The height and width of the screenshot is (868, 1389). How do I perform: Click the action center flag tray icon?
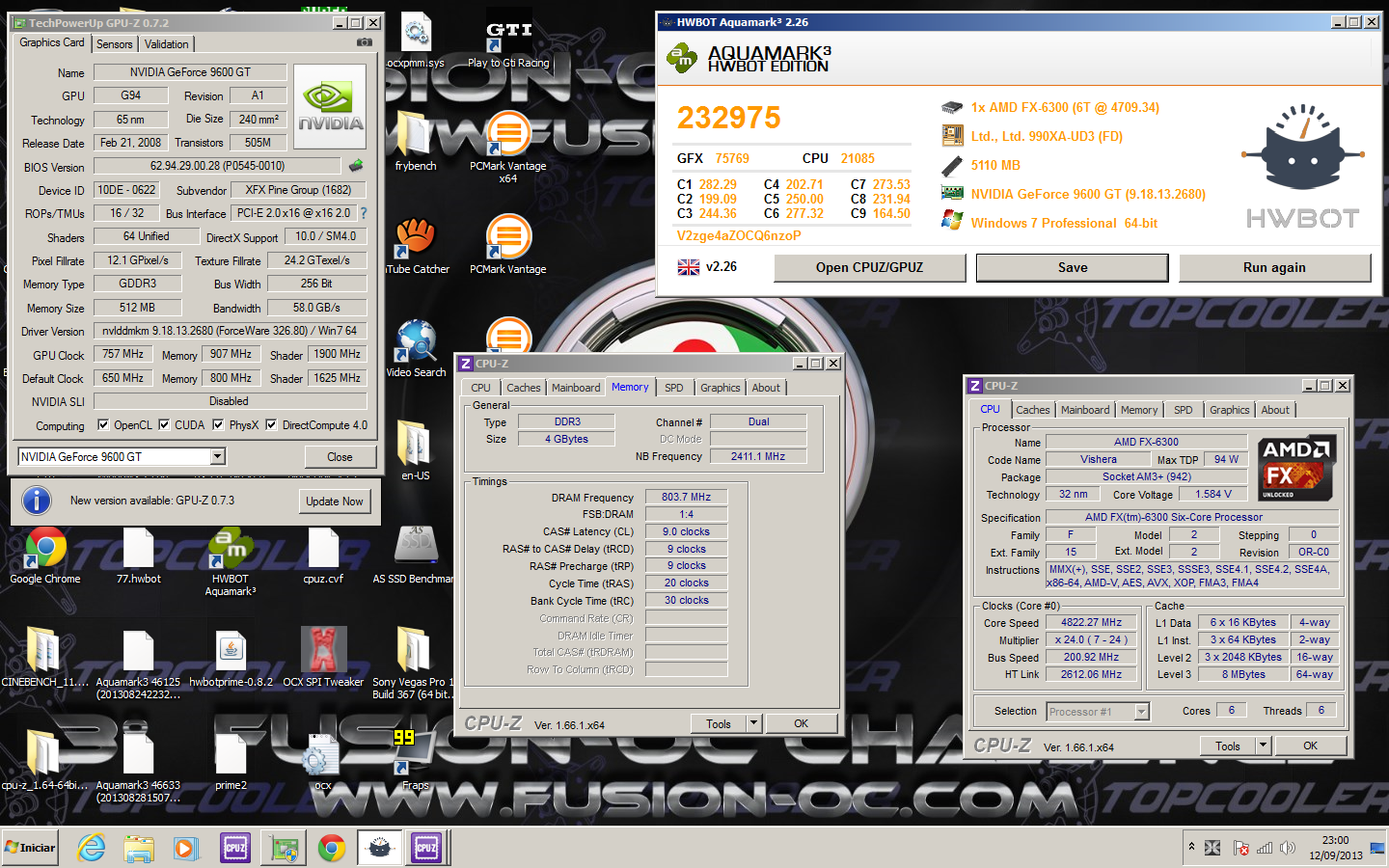point(1240,848)
